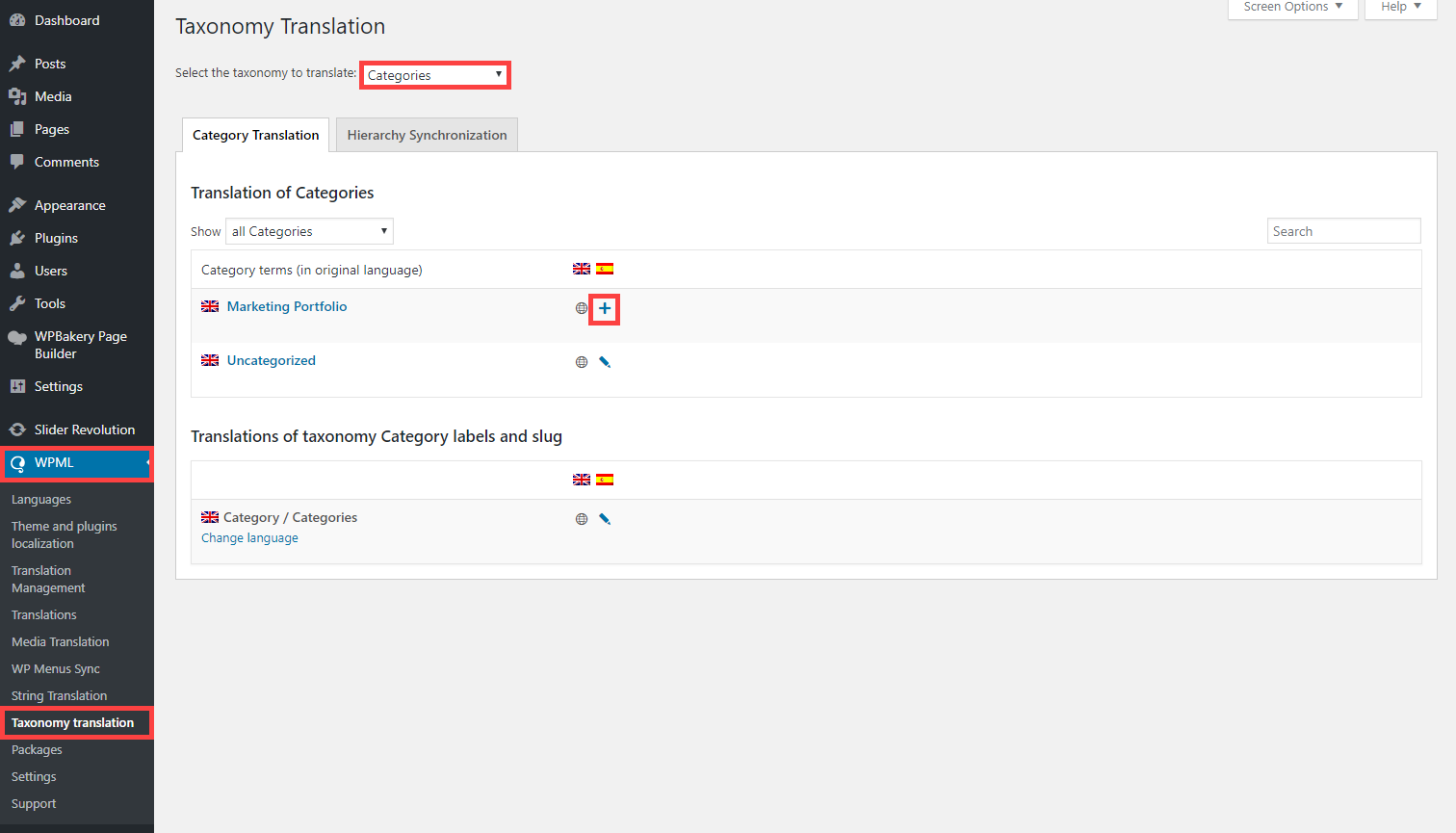Open WP Menus Sync submenu item

pos(56,669)
